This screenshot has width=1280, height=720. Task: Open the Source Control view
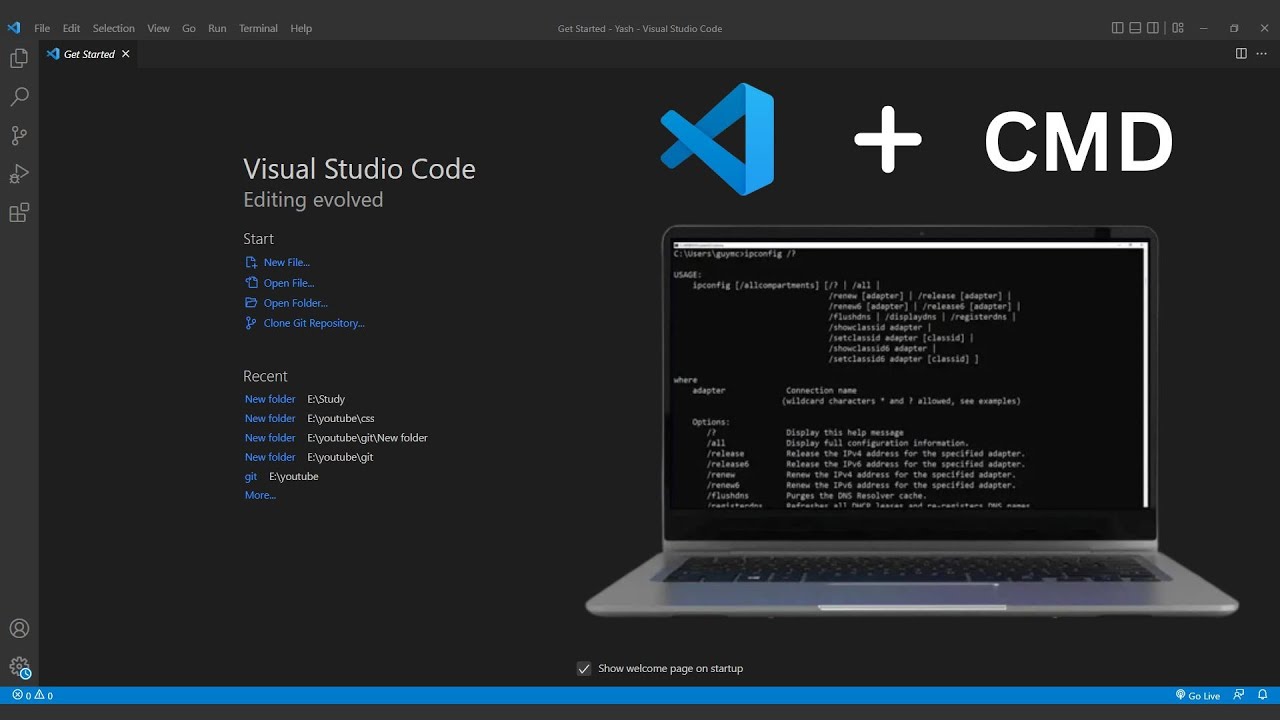point(19,135)
